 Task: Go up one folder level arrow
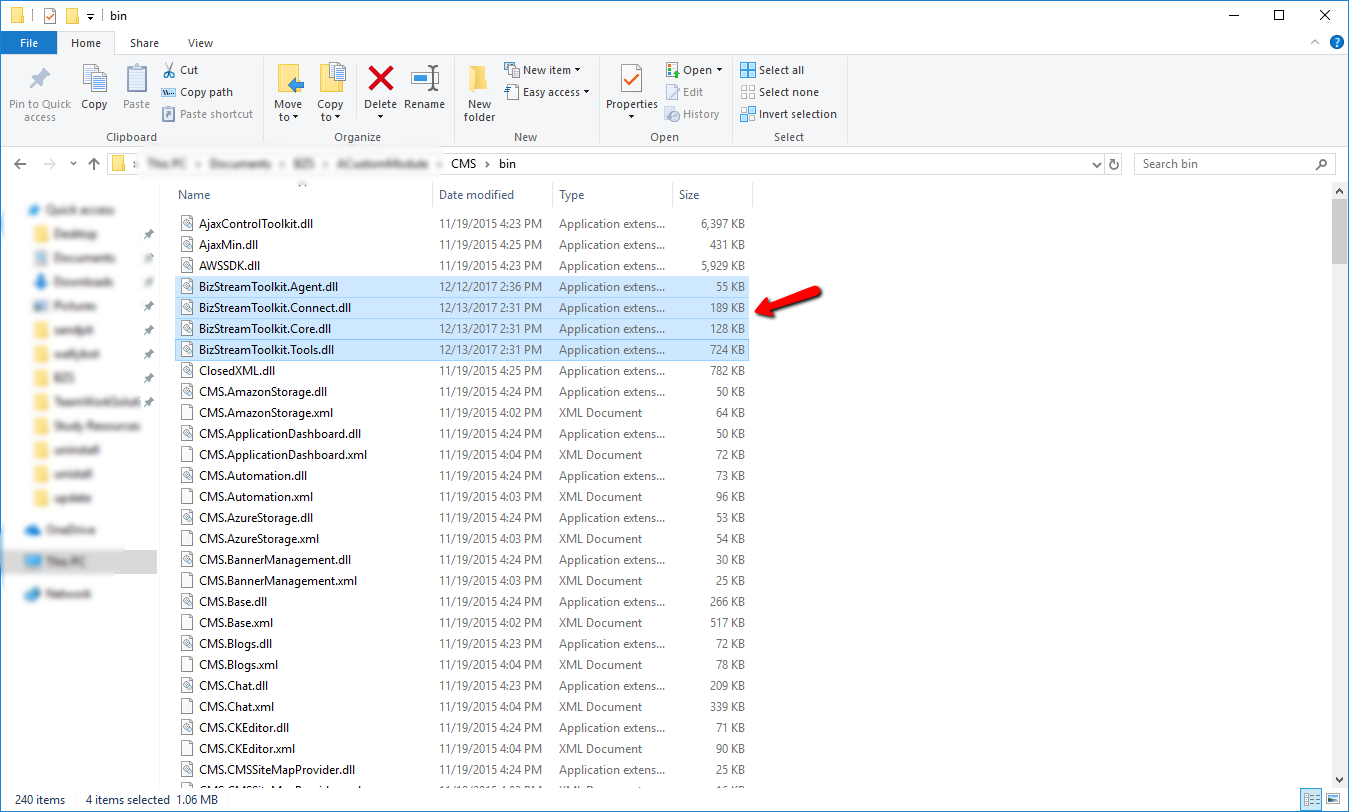[x=94, y=164]
